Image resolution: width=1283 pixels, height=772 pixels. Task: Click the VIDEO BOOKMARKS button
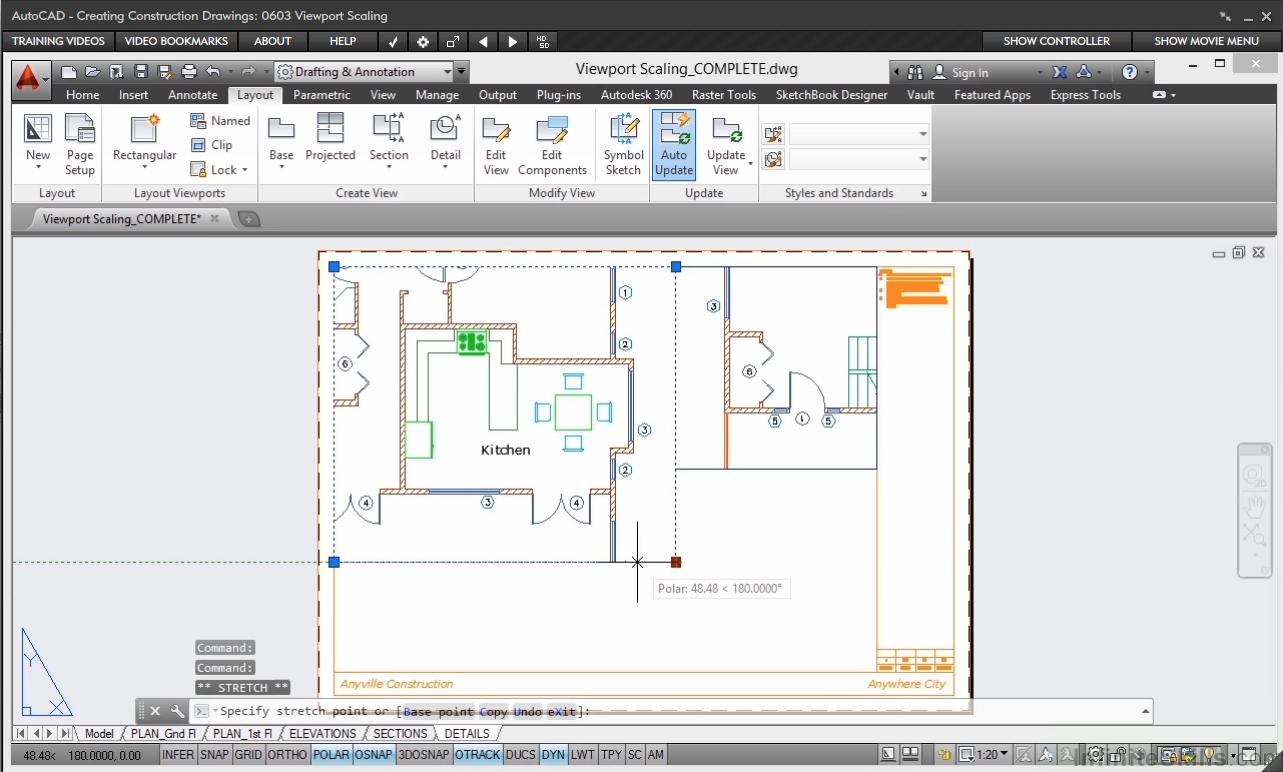coord(176,41)
